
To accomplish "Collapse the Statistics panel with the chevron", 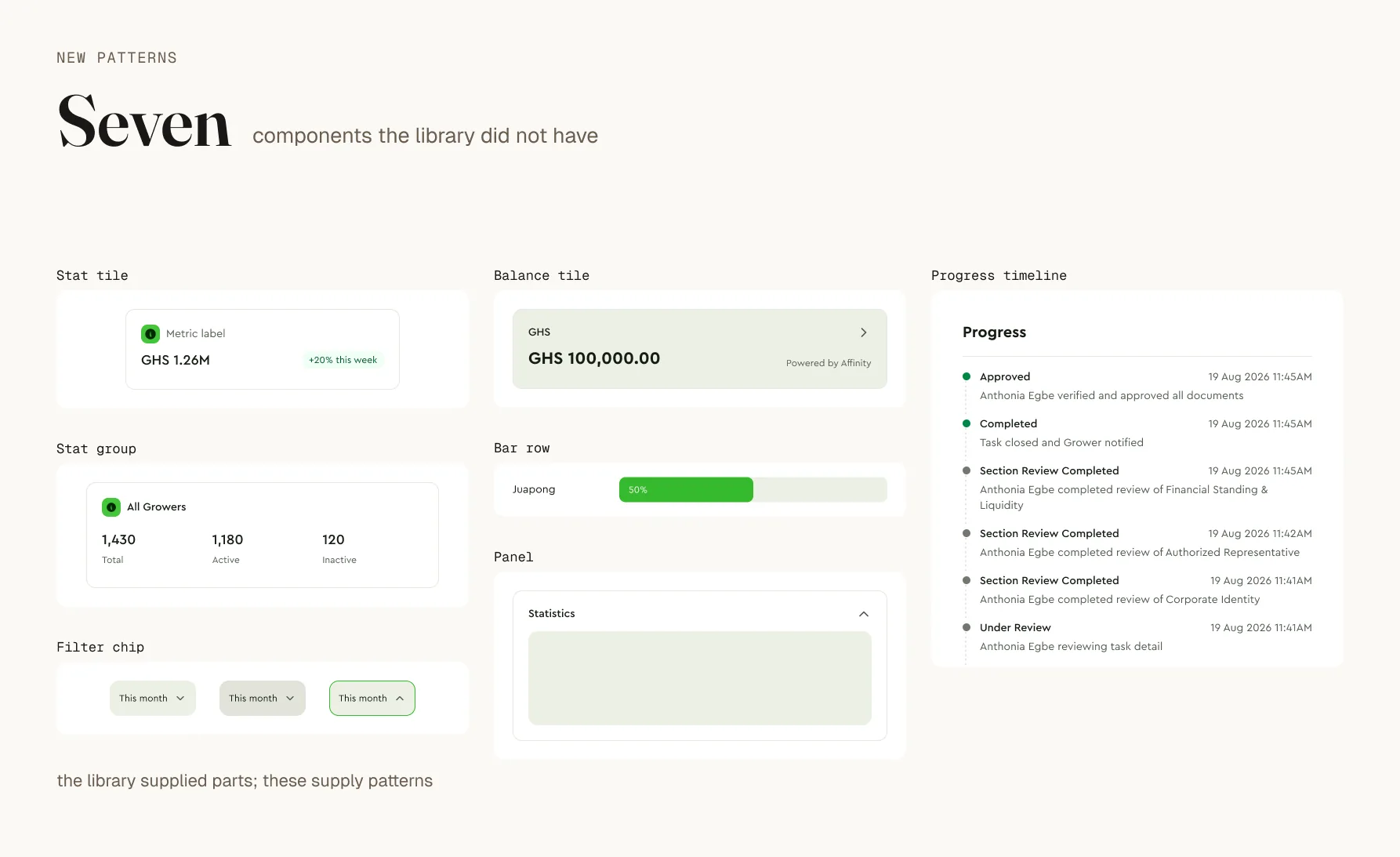I will tap(864, 614).
